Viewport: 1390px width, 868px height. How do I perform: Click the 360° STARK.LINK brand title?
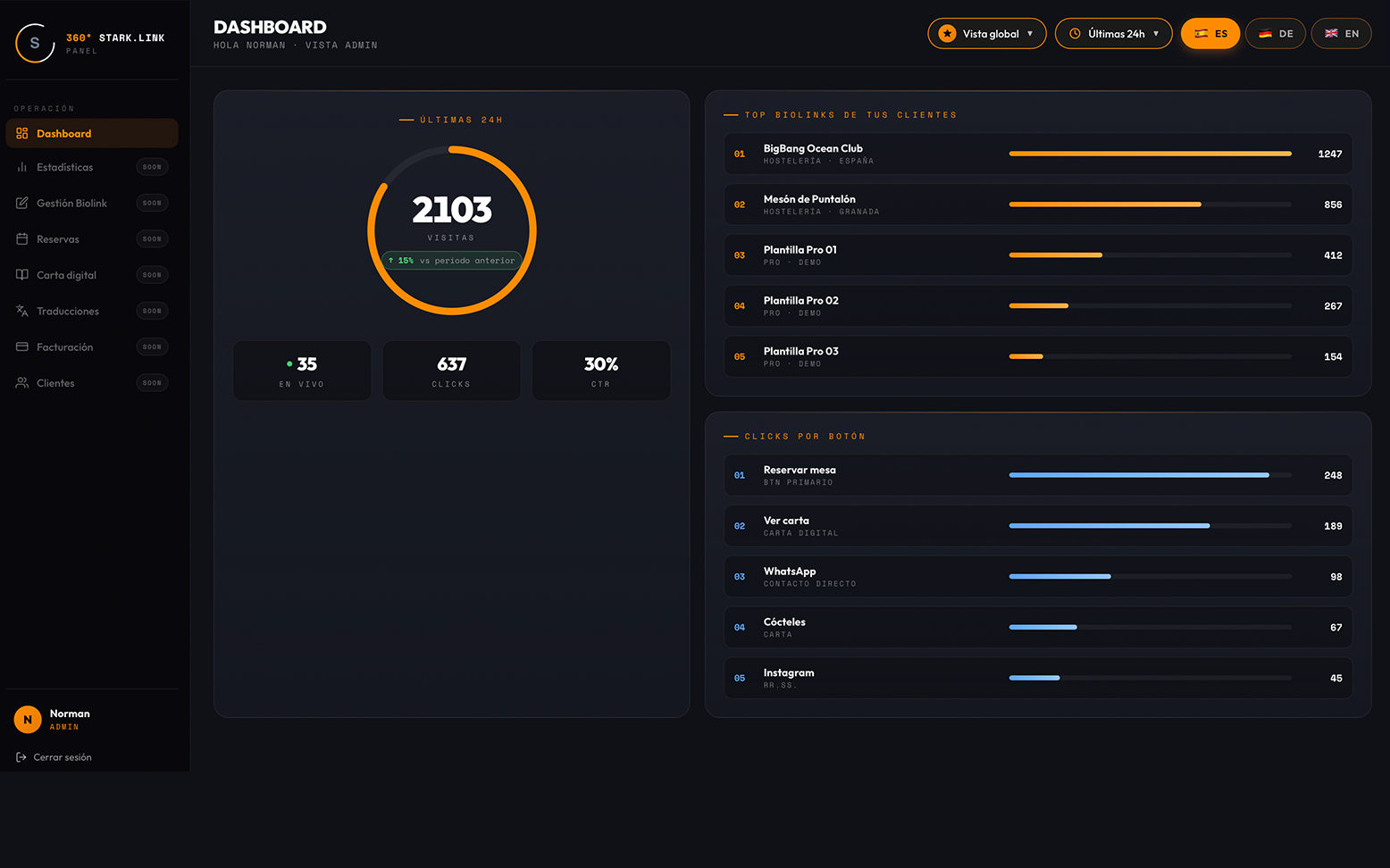[115, 38]
